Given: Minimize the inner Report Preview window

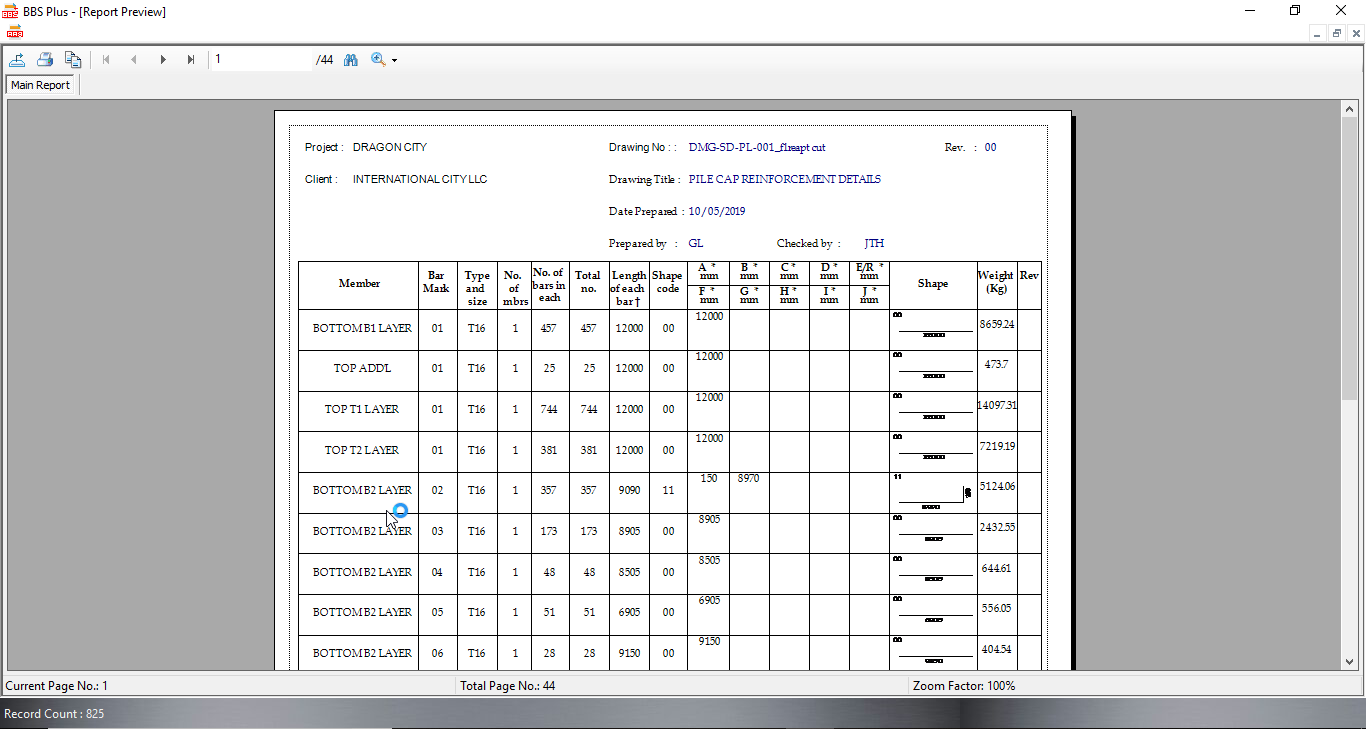Looking at the screenshot, I should pyautogui.click(x=1317, y=33).
